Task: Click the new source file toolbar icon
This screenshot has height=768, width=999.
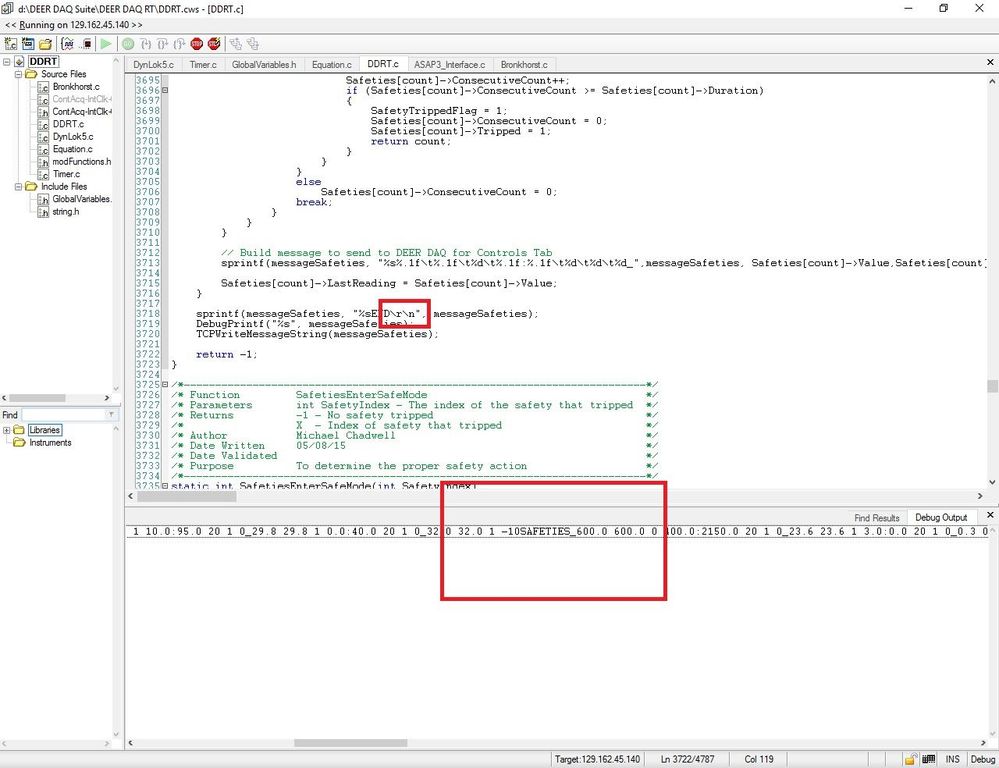Action: [x=11, y=44]
